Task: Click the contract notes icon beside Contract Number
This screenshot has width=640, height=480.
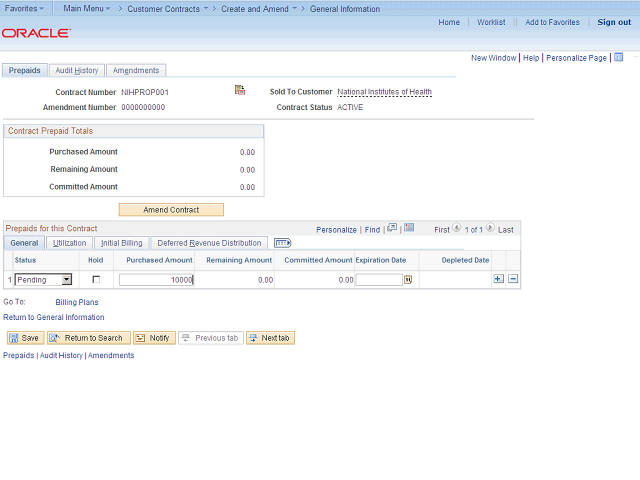Action: (240, 90)
